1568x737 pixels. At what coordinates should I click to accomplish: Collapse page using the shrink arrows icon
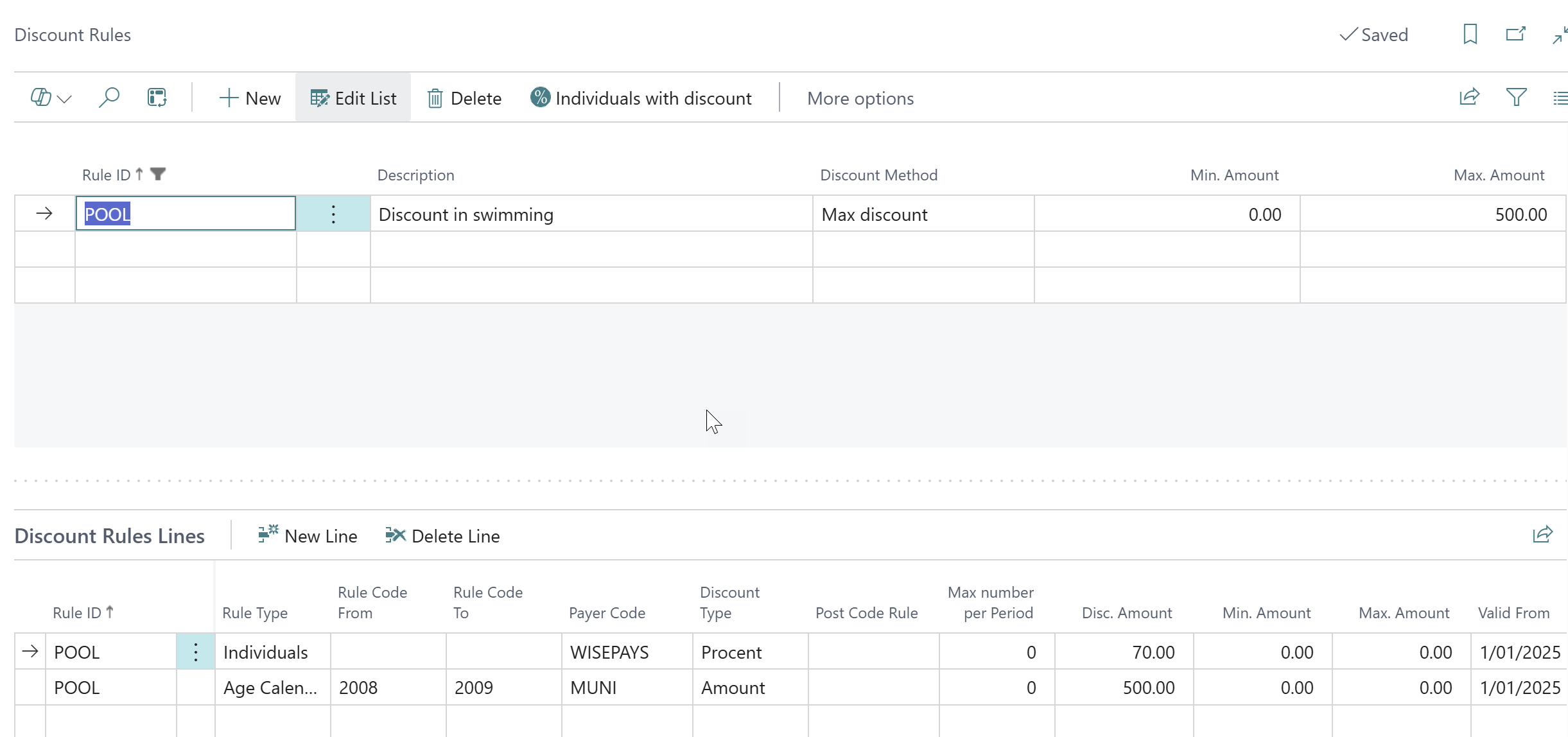pyautogui.click(x=1560, y=35)
